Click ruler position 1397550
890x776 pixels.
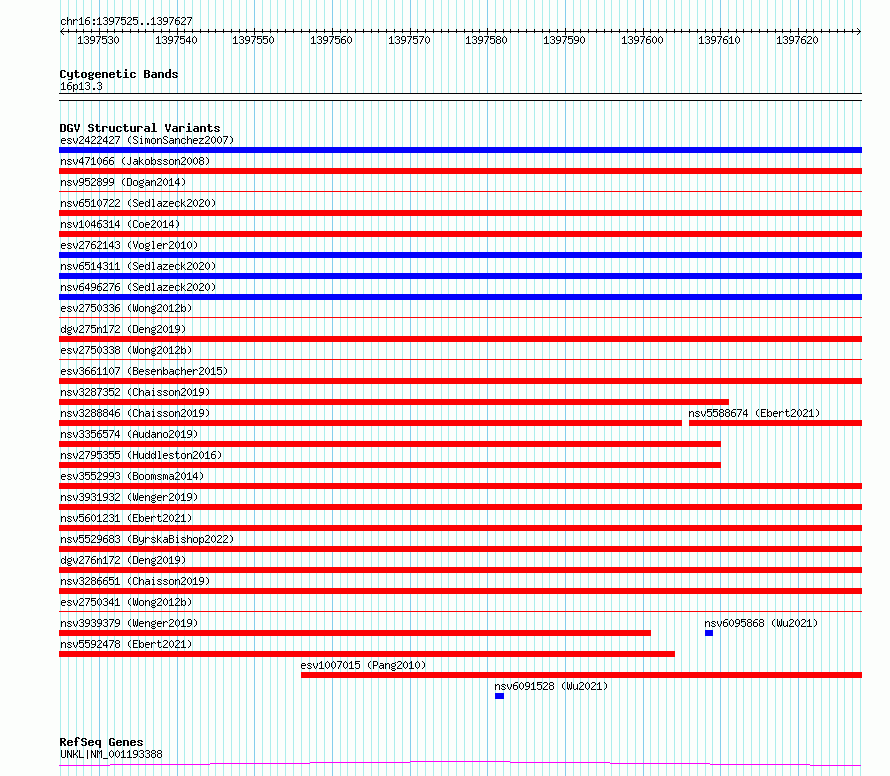(253, 40)
